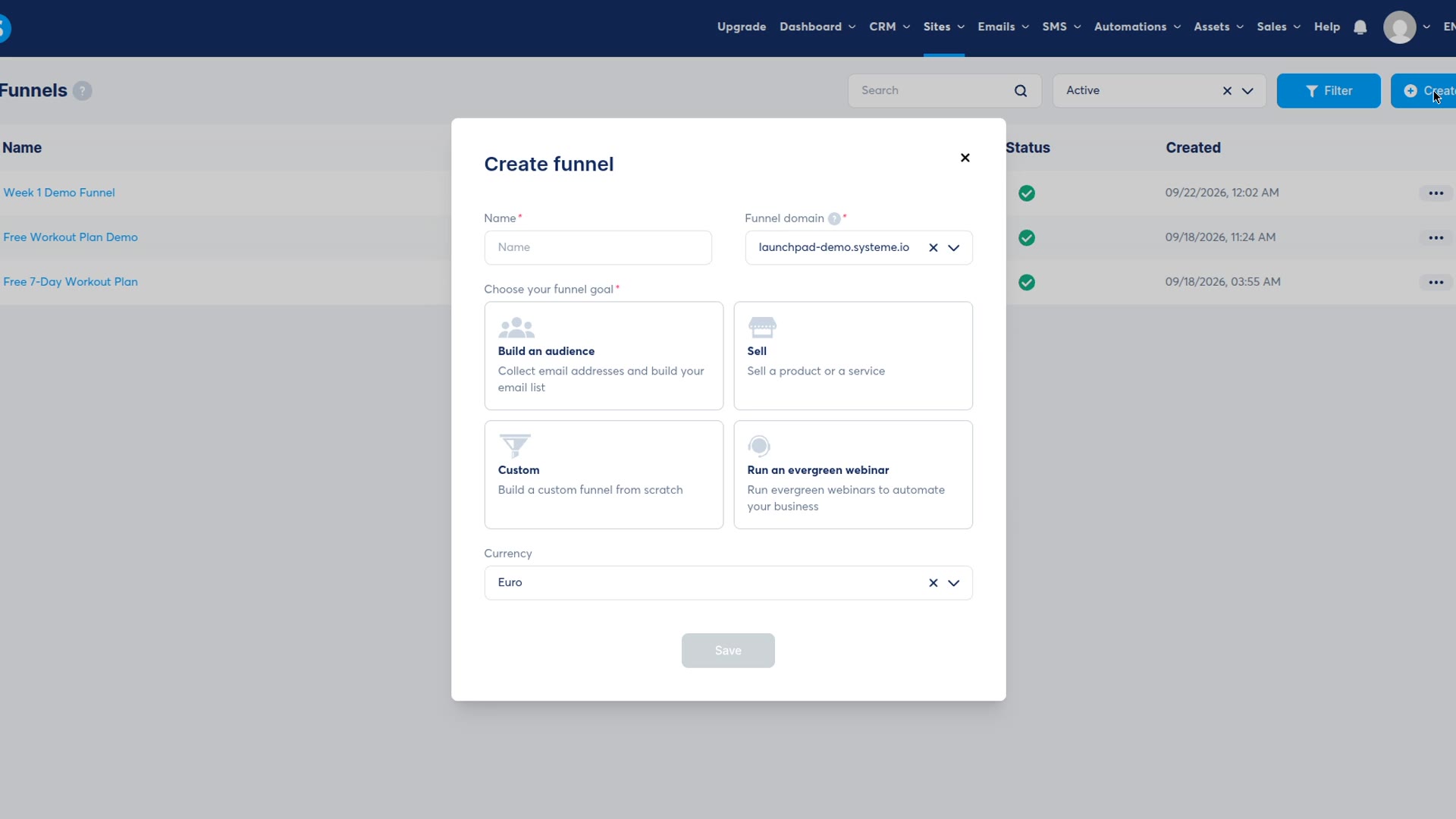The image size is (1456, 819).
Task: Expand the profile chevron next to avatar
Action: (1426, 27)
